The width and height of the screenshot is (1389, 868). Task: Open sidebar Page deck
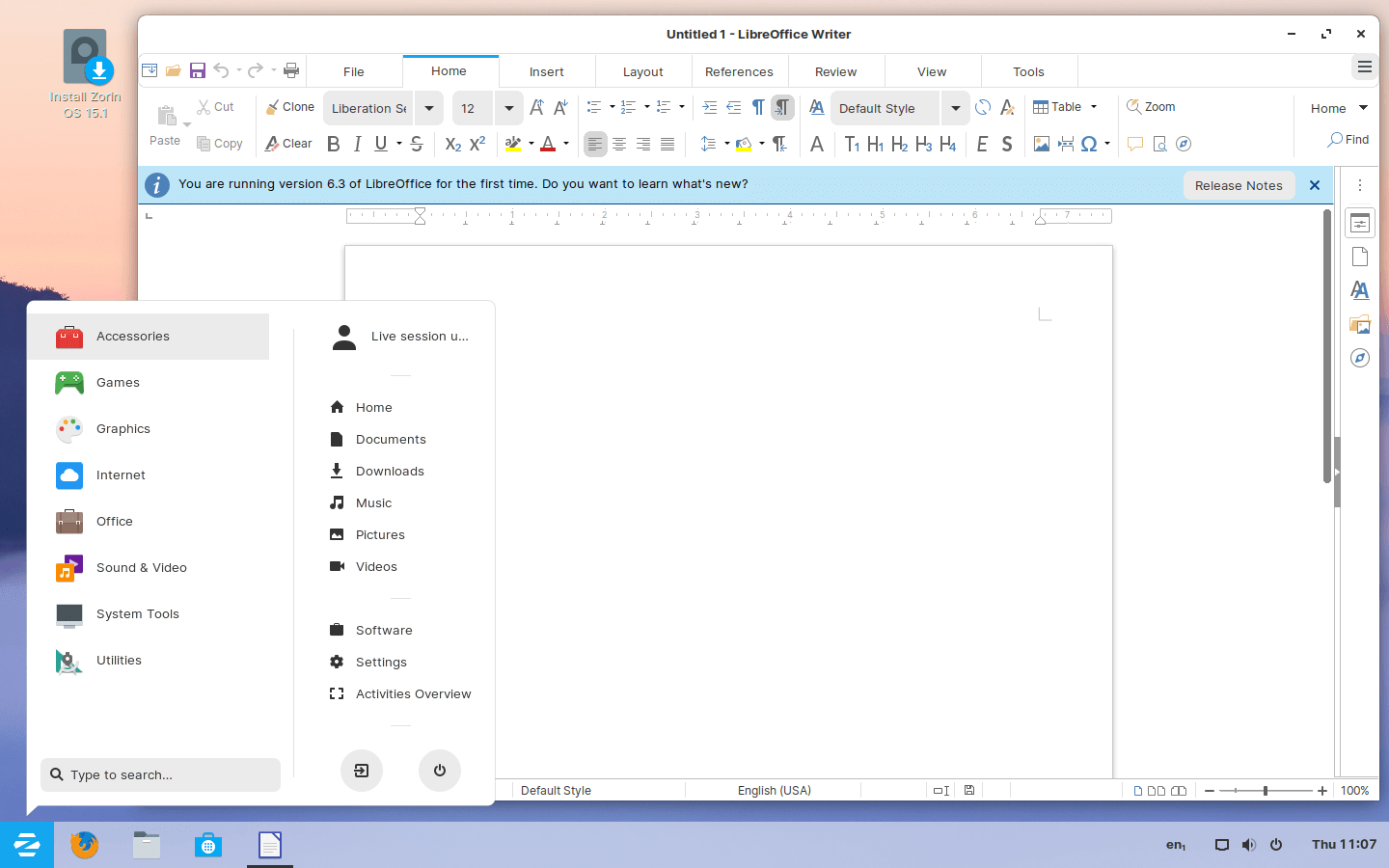pos(1360,257)
